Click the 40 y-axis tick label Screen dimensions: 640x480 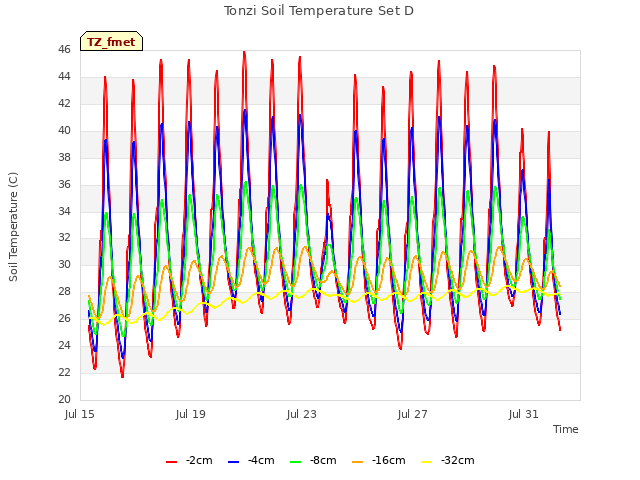pos(64,131)
